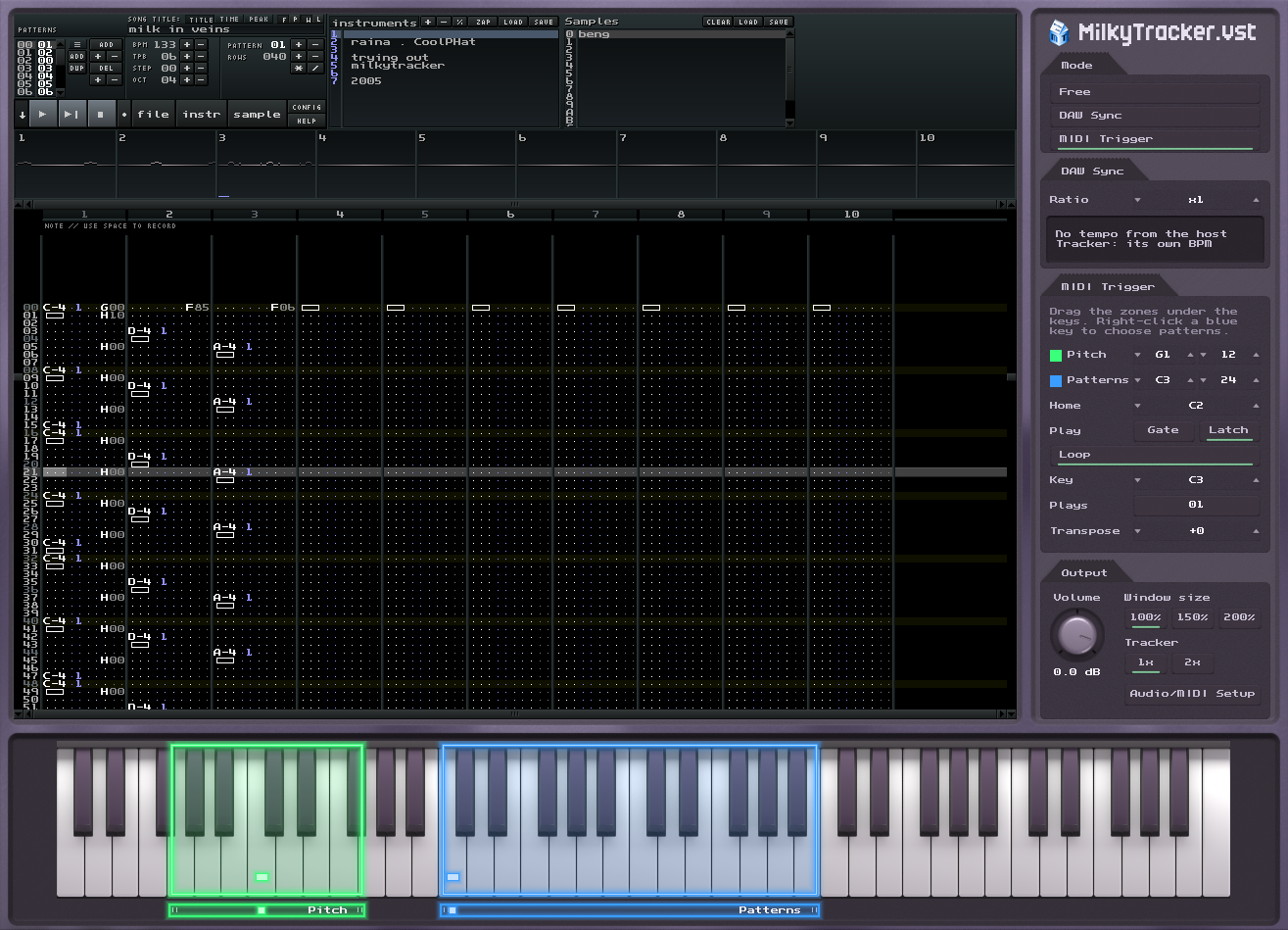Click the L button in song title row
The height and width of the screenshot is (930, 1288).
point(318,19)
